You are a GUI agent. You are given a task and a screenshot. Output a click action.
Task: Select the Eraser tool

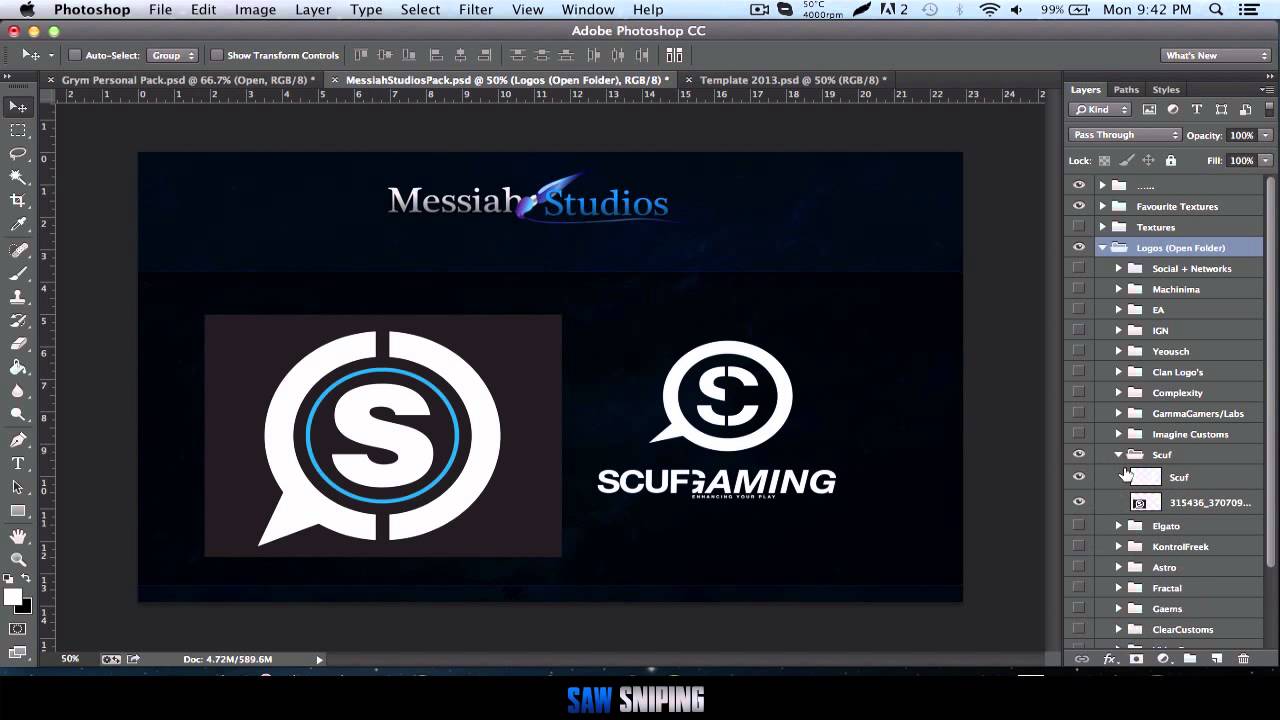click(x=18, y=344)
